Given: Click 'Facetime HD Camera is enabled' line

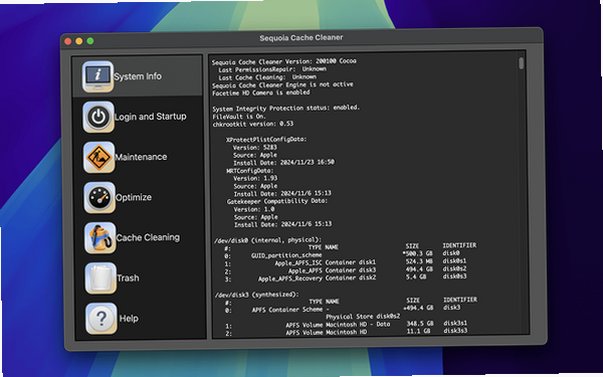Looking at the screenshot, I should coord(261,93).
